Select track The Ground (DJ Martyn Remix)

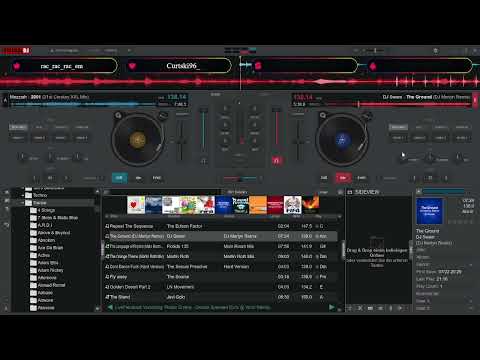click(220, 236)
